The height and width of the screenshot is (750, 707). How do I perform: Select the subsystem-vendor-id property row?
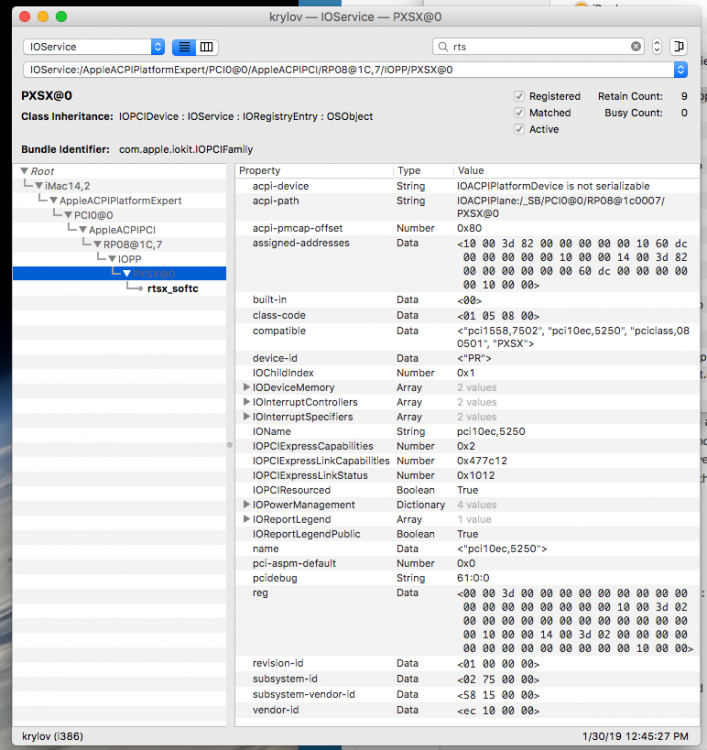(467, 695)
